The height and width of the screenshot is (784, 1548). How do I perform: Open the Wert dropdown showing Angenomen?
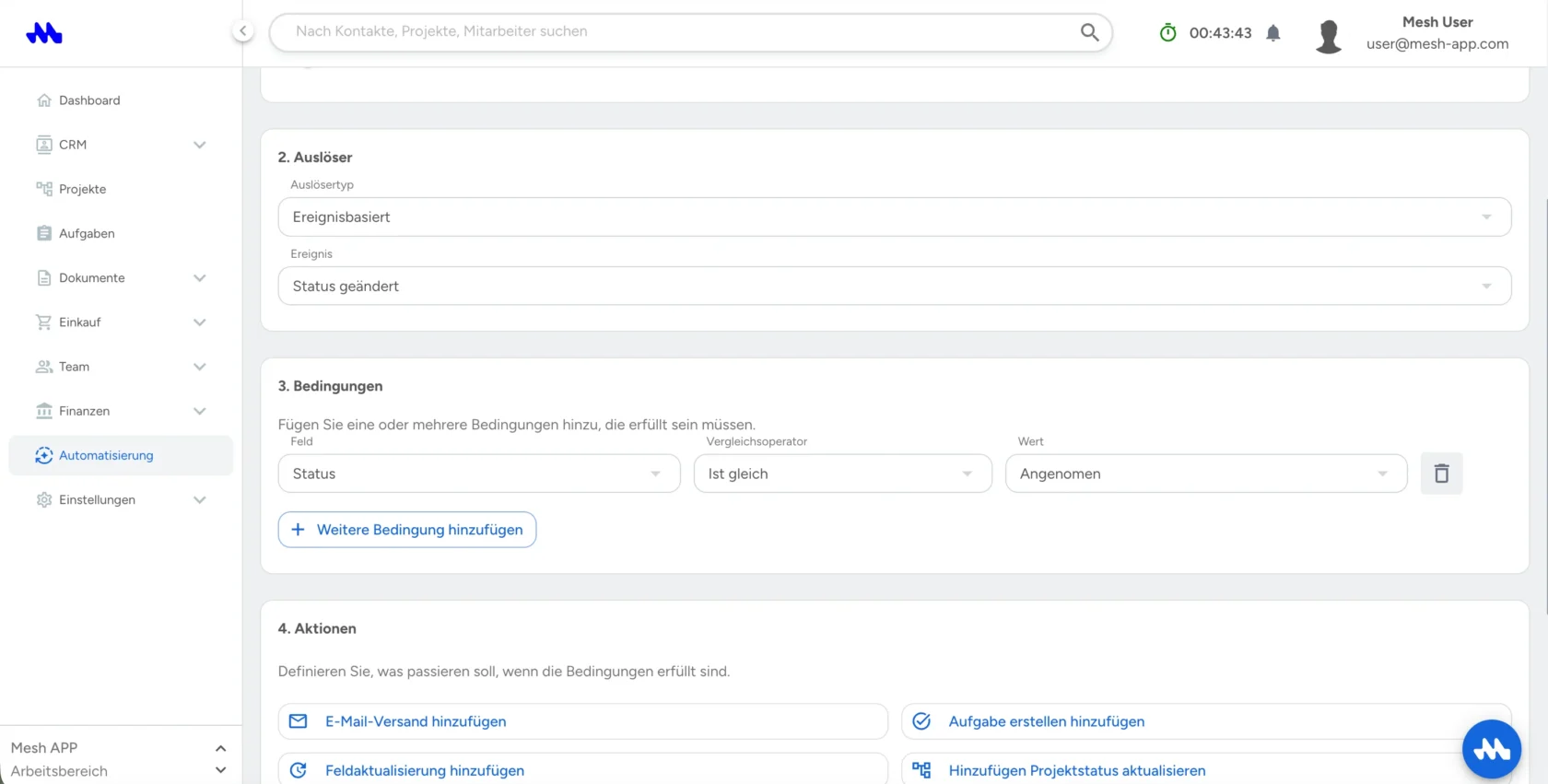click(1206, 474)
